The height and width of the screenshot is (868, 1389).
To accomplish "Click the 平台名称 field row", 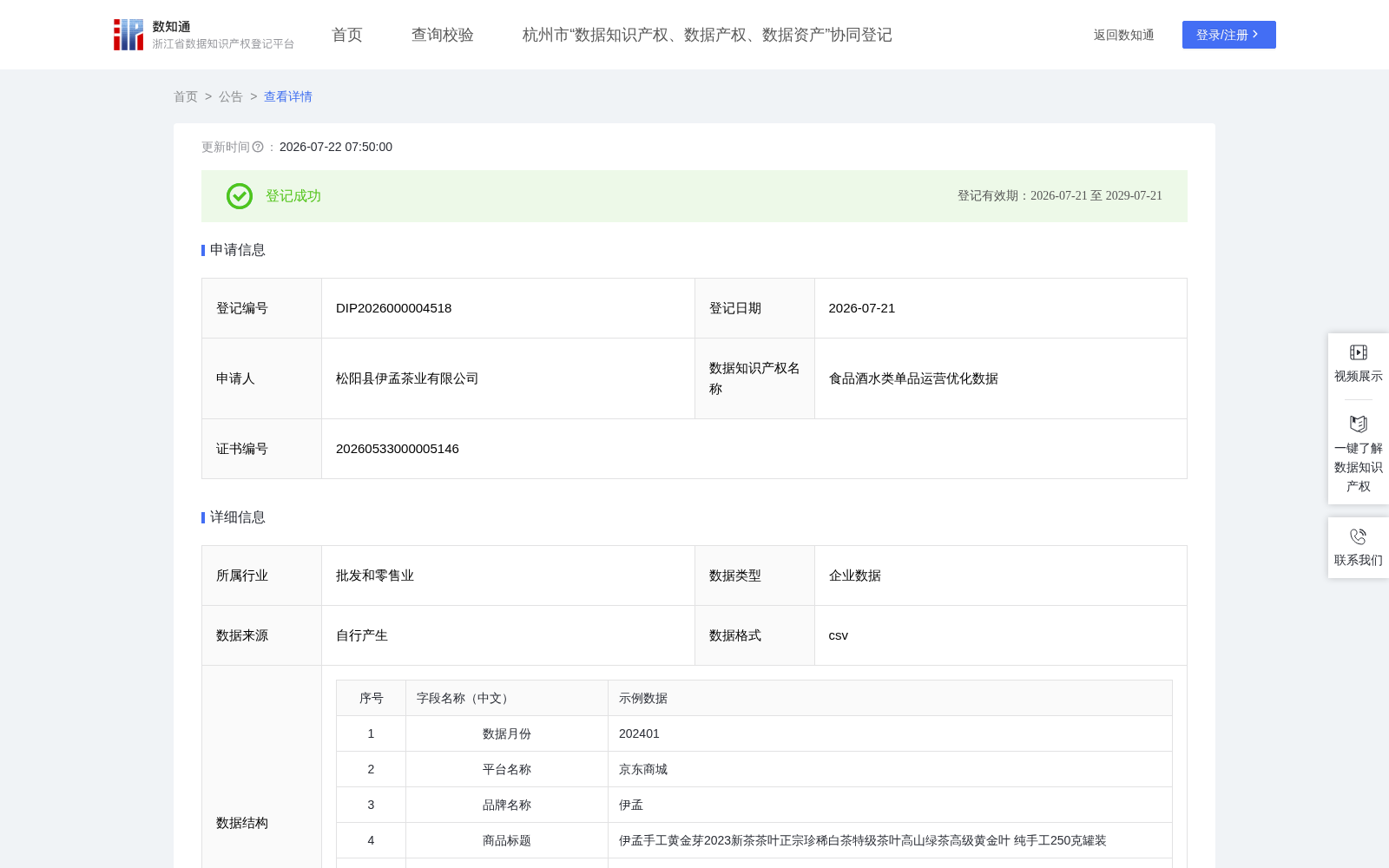I will [x=754, y=769].
